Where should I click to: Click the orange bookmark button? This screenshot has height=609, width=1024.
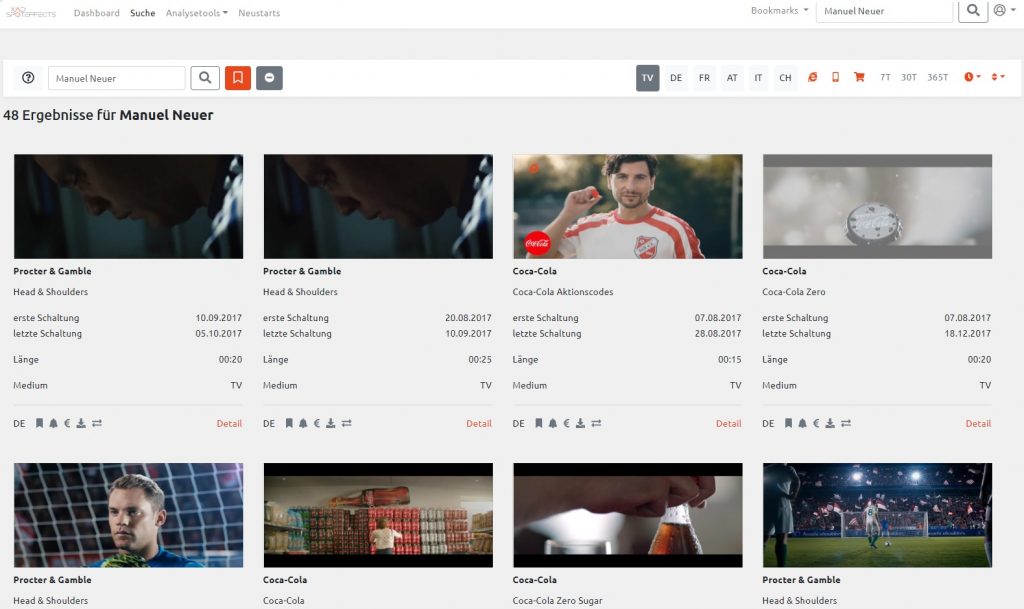pos(238,78)
